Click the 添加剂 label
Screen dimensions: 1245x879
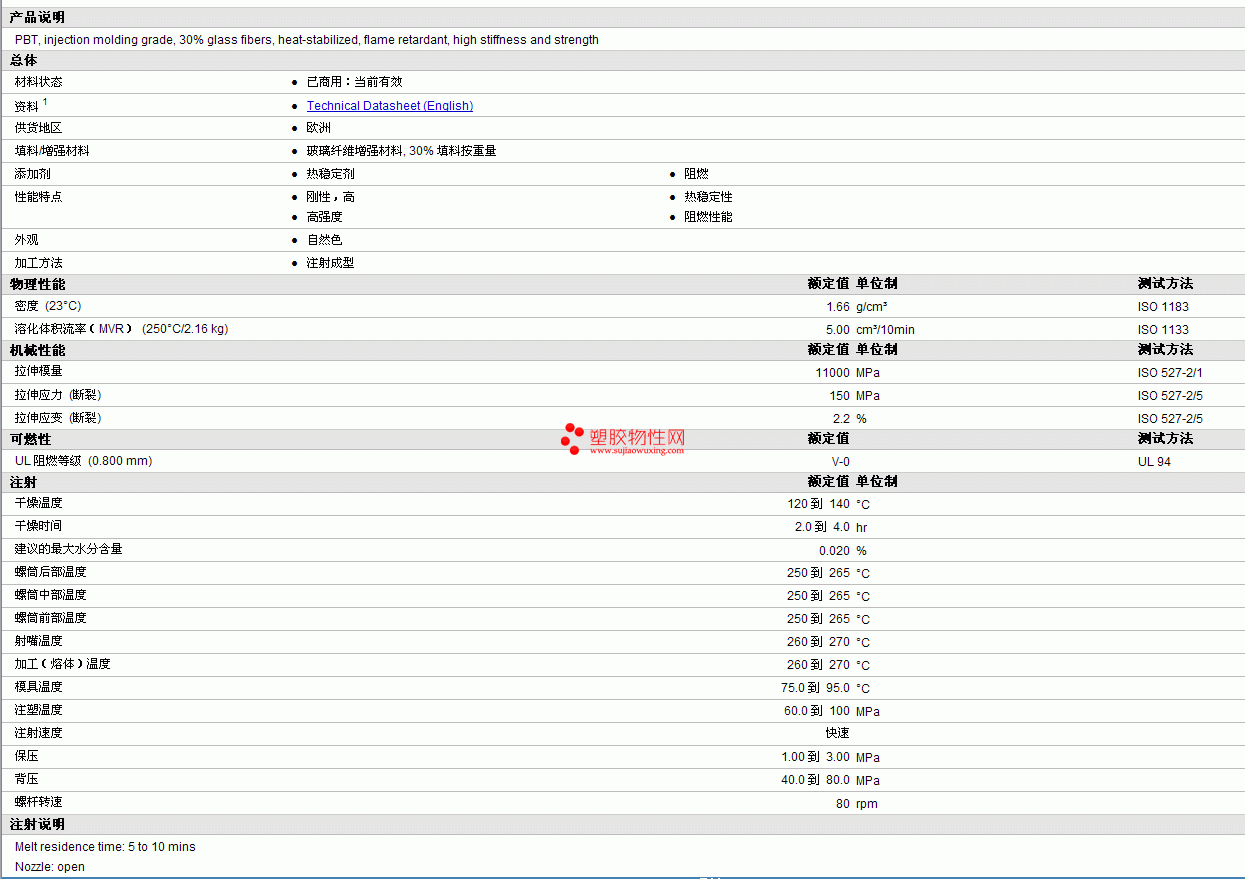(x=32, y=174)
